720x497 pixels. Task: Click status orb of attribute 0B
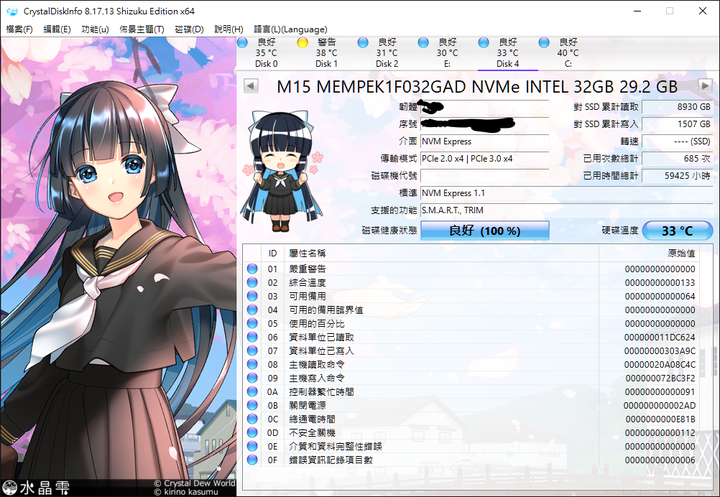coord(252,405)
